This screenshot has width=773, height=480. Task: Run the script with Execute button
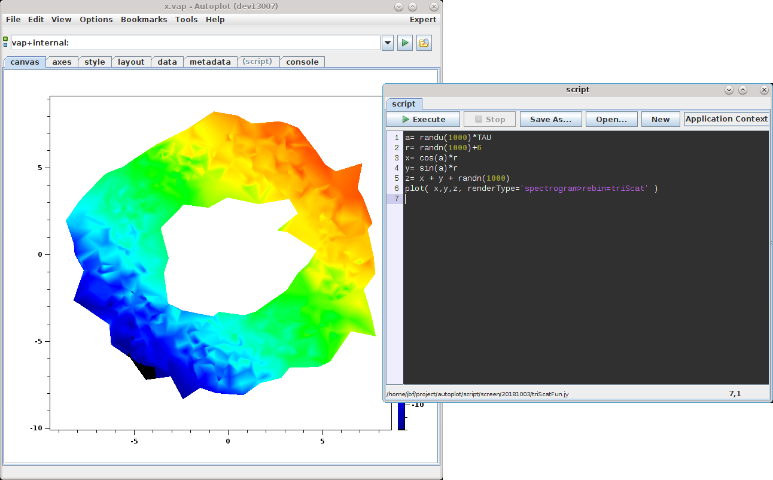pos(423,119)
